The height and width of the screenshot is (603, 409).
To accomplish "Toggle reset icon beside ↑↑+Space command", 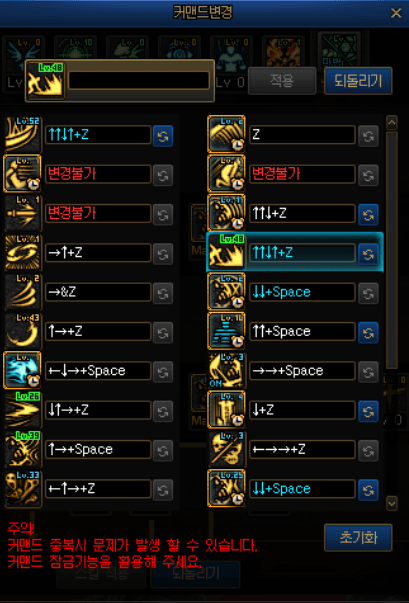I will 368,332.
